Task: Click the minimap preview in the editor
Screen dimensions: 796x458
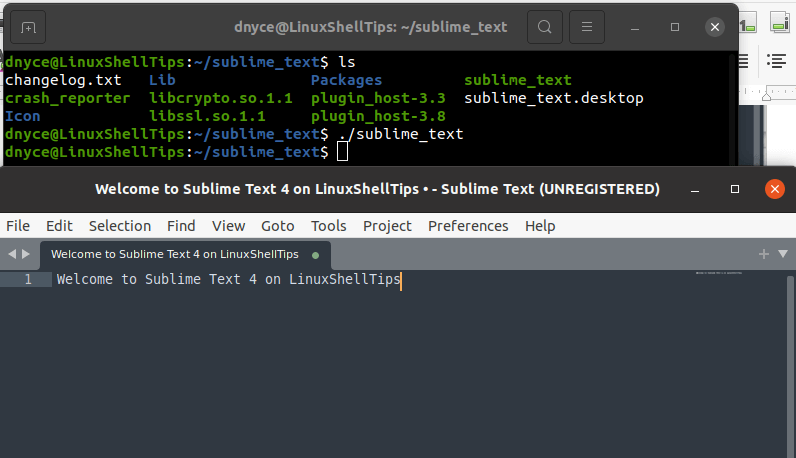Action: (719, 273)
